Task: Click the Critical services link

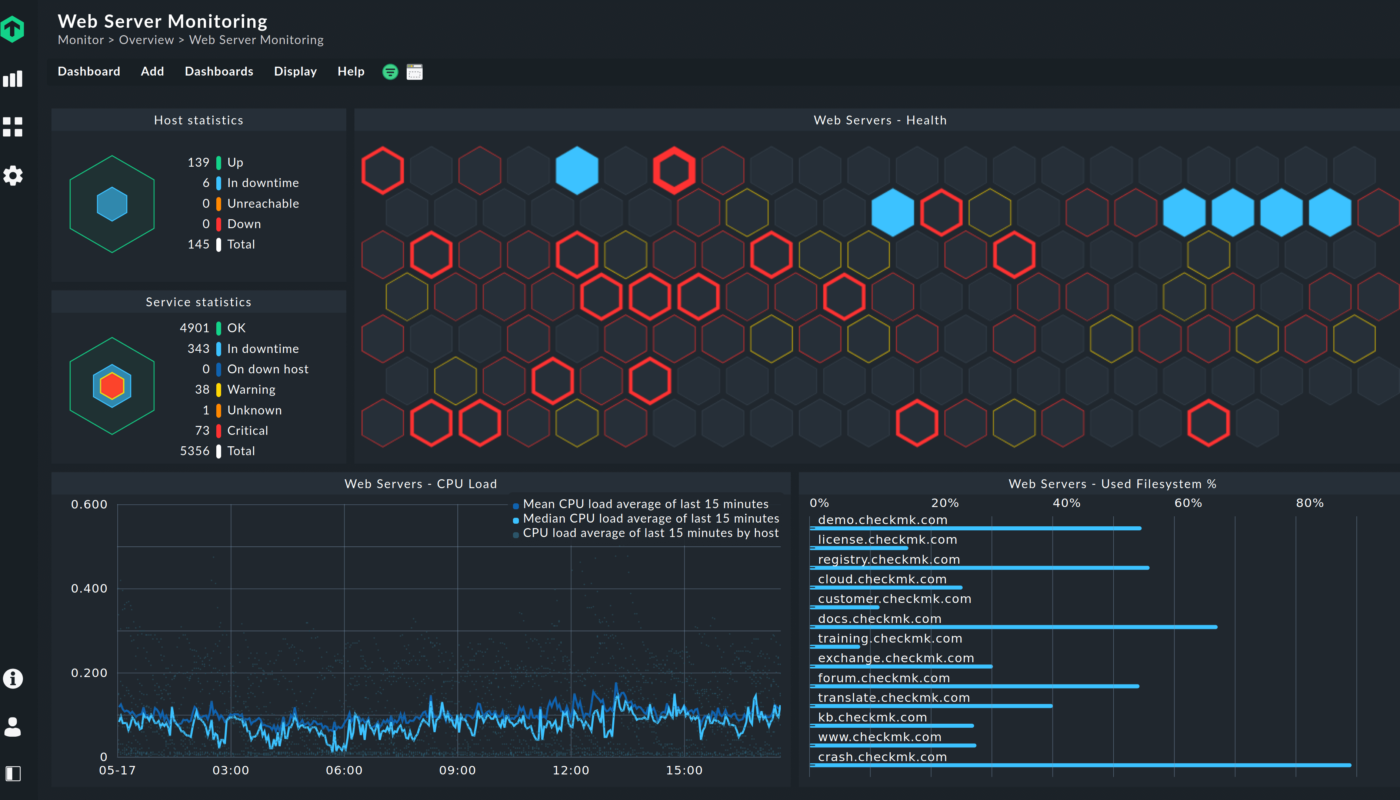Action: coord(248,431)
